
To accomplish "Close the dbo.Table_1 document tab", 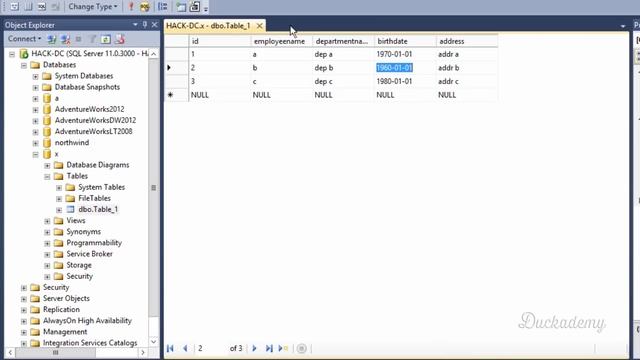I will (x=260, y=26).
